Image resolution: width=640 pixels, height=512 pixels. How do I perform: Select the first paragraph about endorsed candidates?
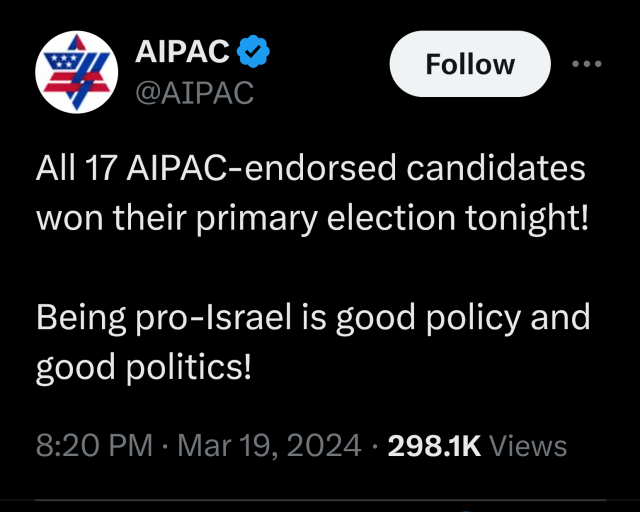[313, 192]
